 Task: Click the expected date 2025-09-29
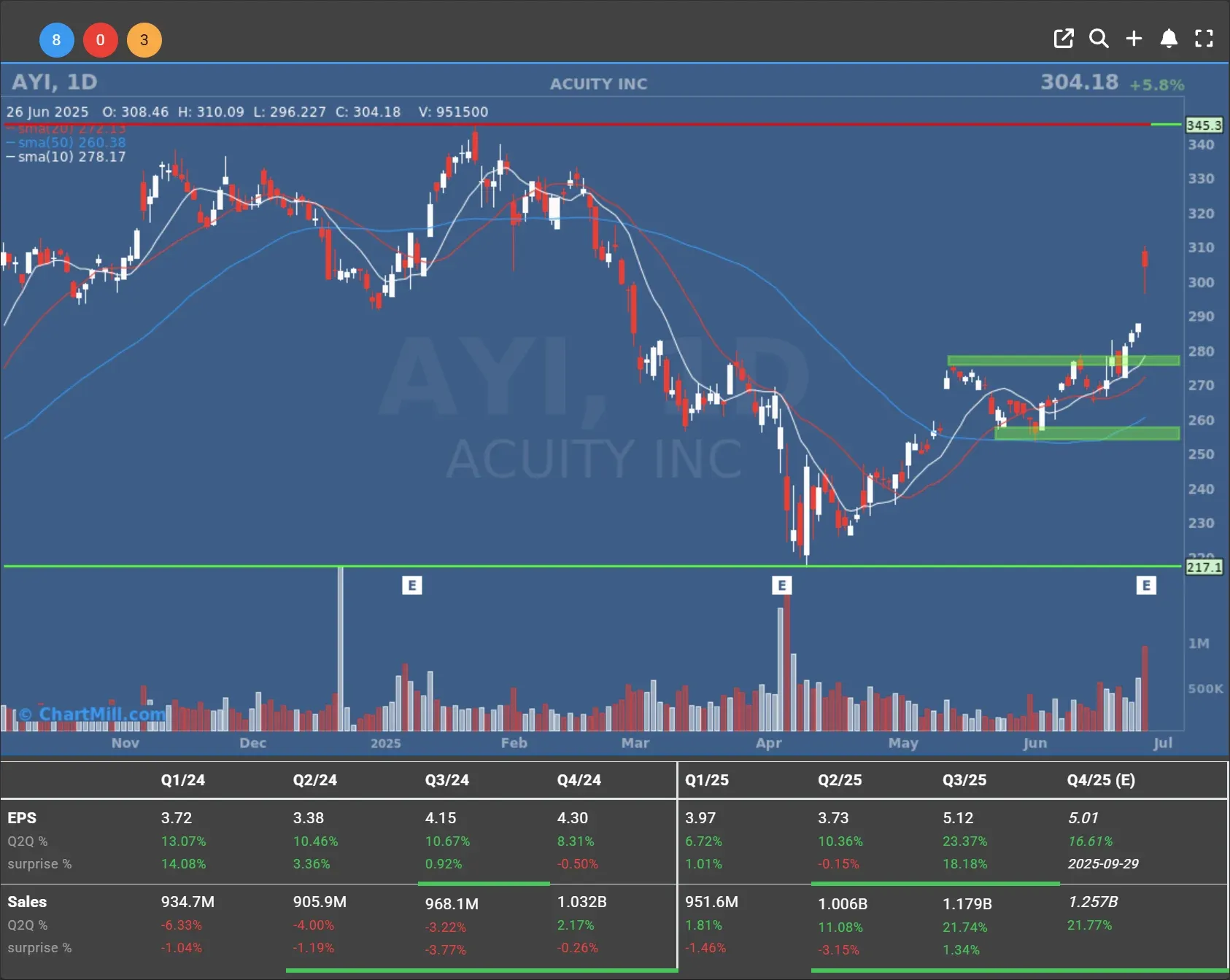pos(1103,864)
